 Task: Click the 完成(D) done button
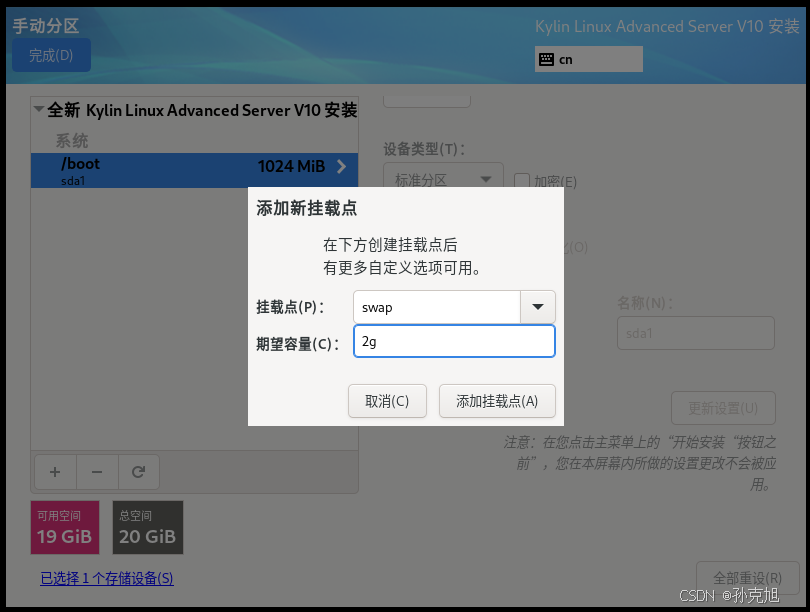click(x=51, y=55)
